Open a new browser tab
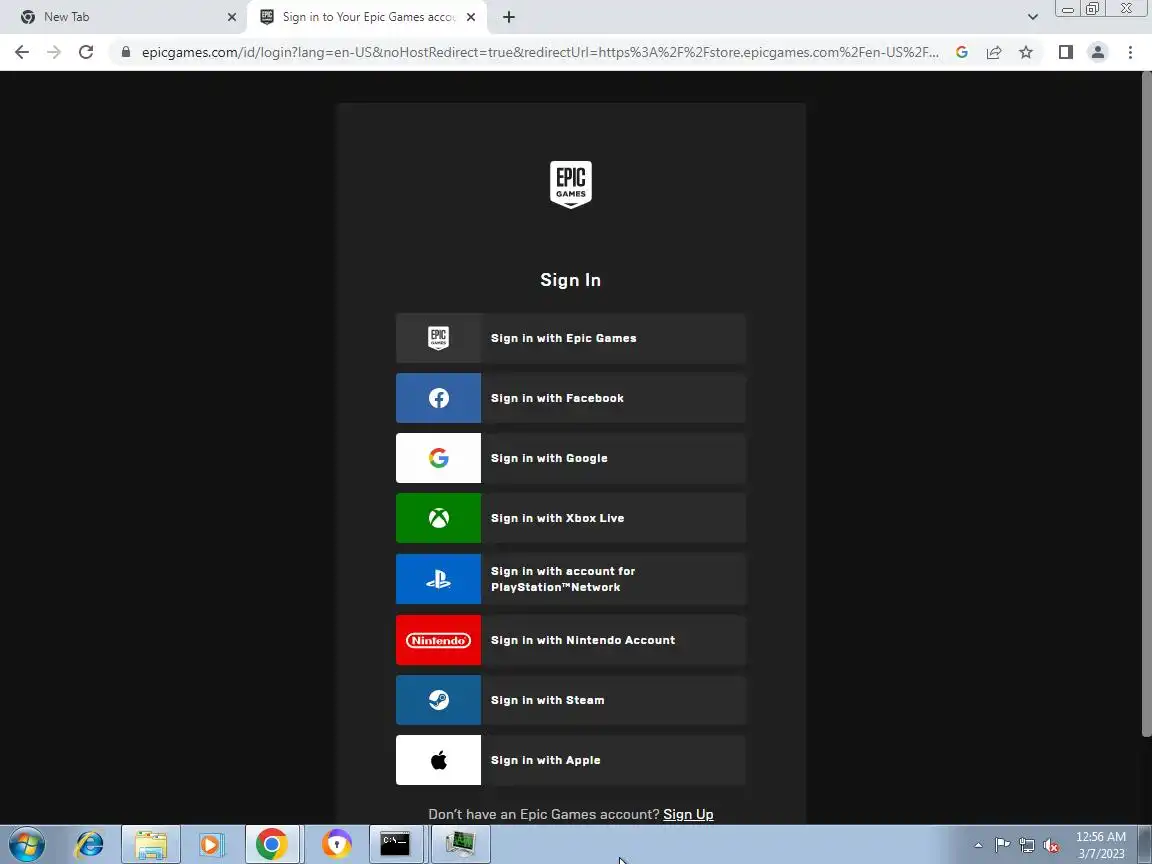This screenshot has width=1152, height=864. [x=509, y=17]
